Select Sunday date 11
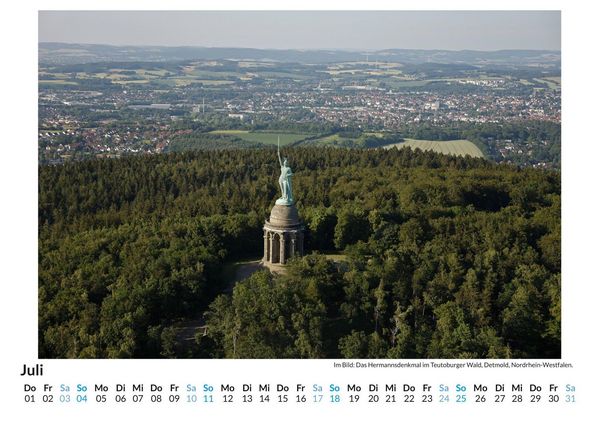The height and width of the screenshot is (424, 600). click(208, 399)
